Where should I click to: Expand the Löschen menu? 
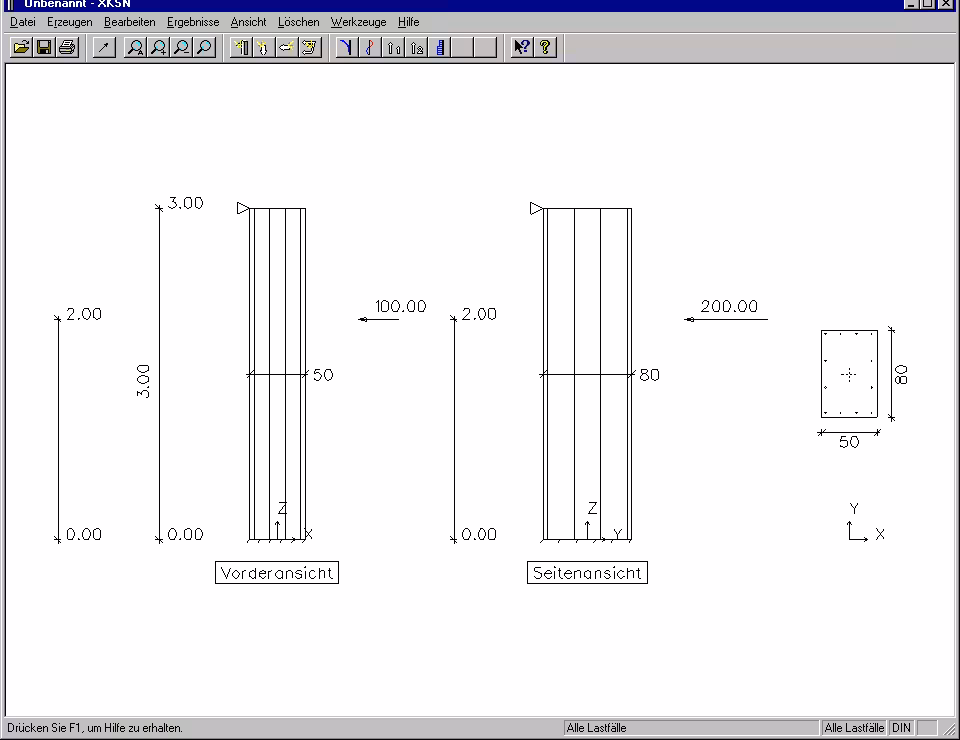pyautogui.click(x=298, y=22)
